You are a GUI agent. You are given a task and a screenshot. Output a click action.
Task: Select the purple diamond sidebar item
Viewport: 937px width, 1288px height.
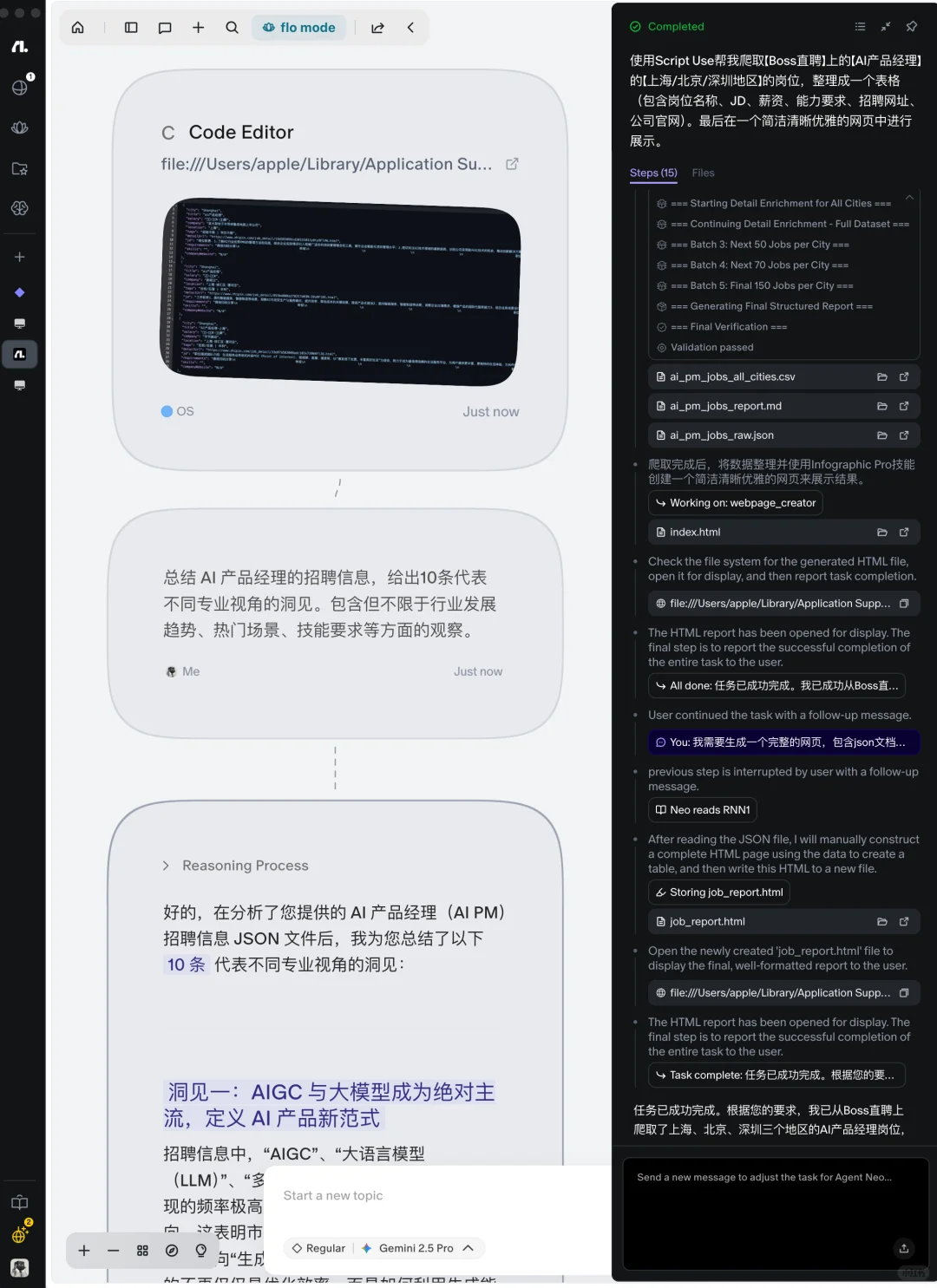[x=20, y=292]
